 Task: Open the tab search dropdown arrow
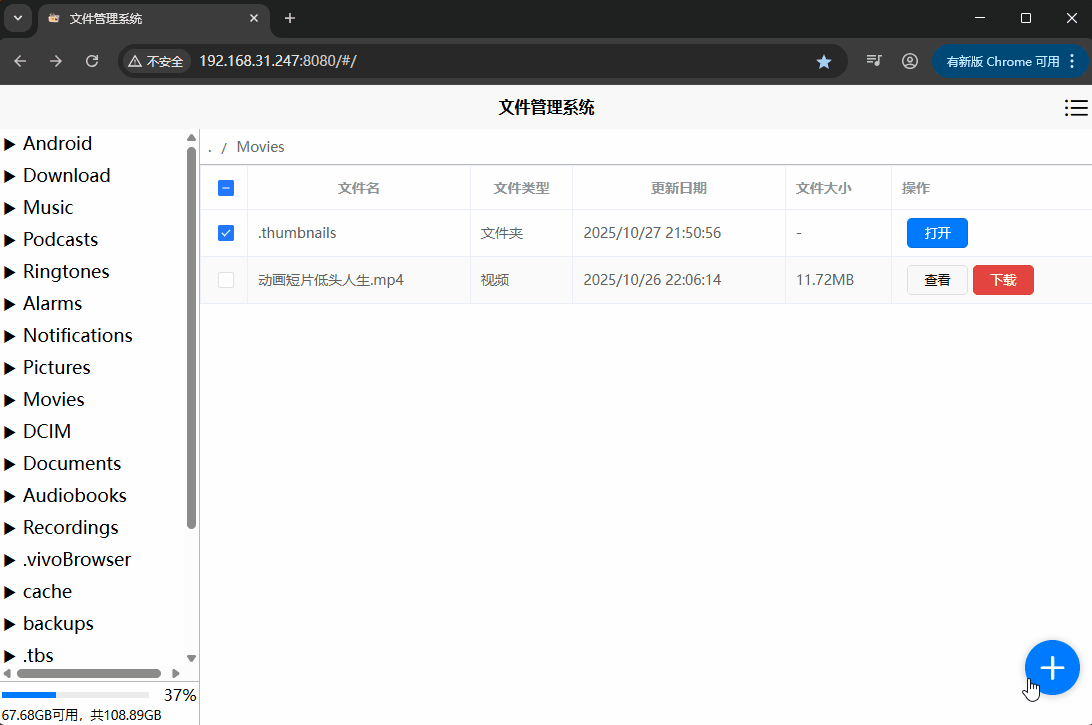[18, 18]
